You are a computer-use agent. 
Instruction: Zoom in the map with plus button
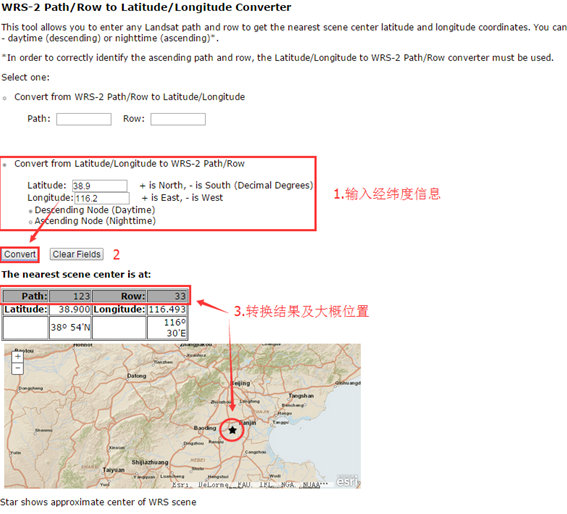18,357
